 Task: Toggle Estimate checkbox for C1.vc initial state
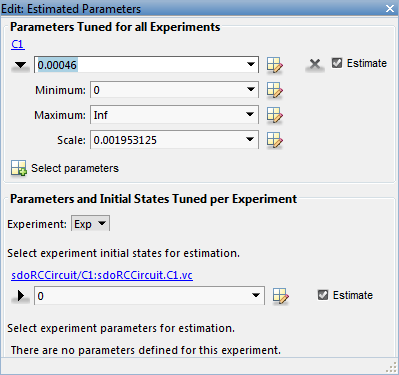point(323,295)
